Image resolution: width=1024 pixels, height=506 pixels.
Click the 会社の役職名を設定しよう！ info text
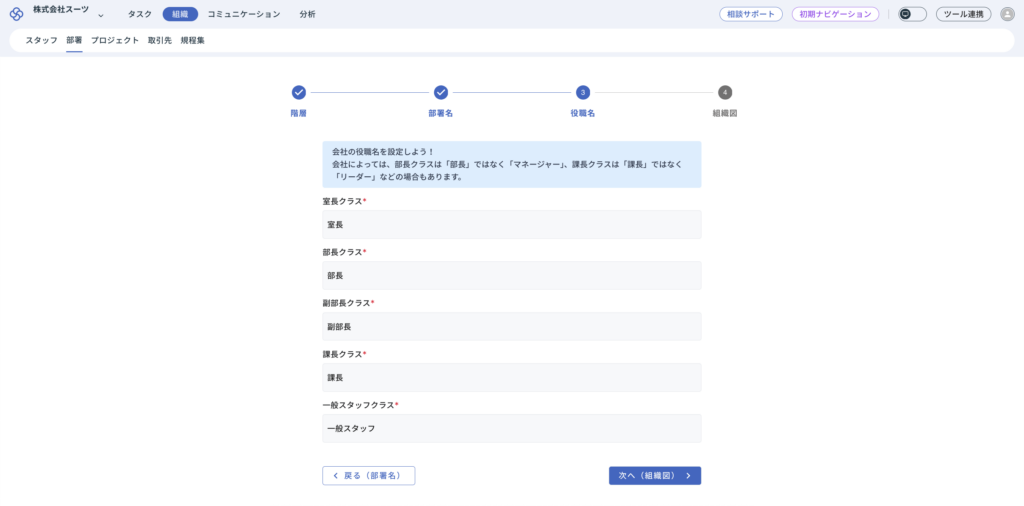[x=383, y=152]
